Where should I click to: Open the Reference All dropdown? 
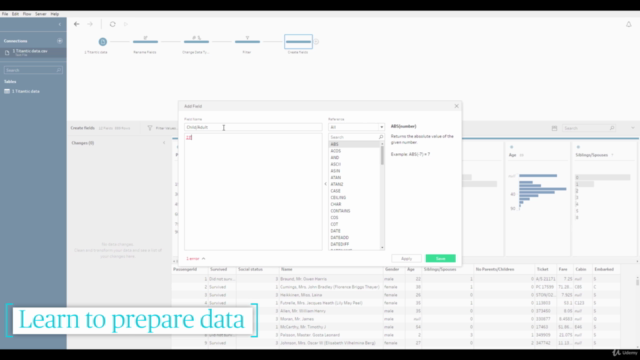tap(356, 127)
